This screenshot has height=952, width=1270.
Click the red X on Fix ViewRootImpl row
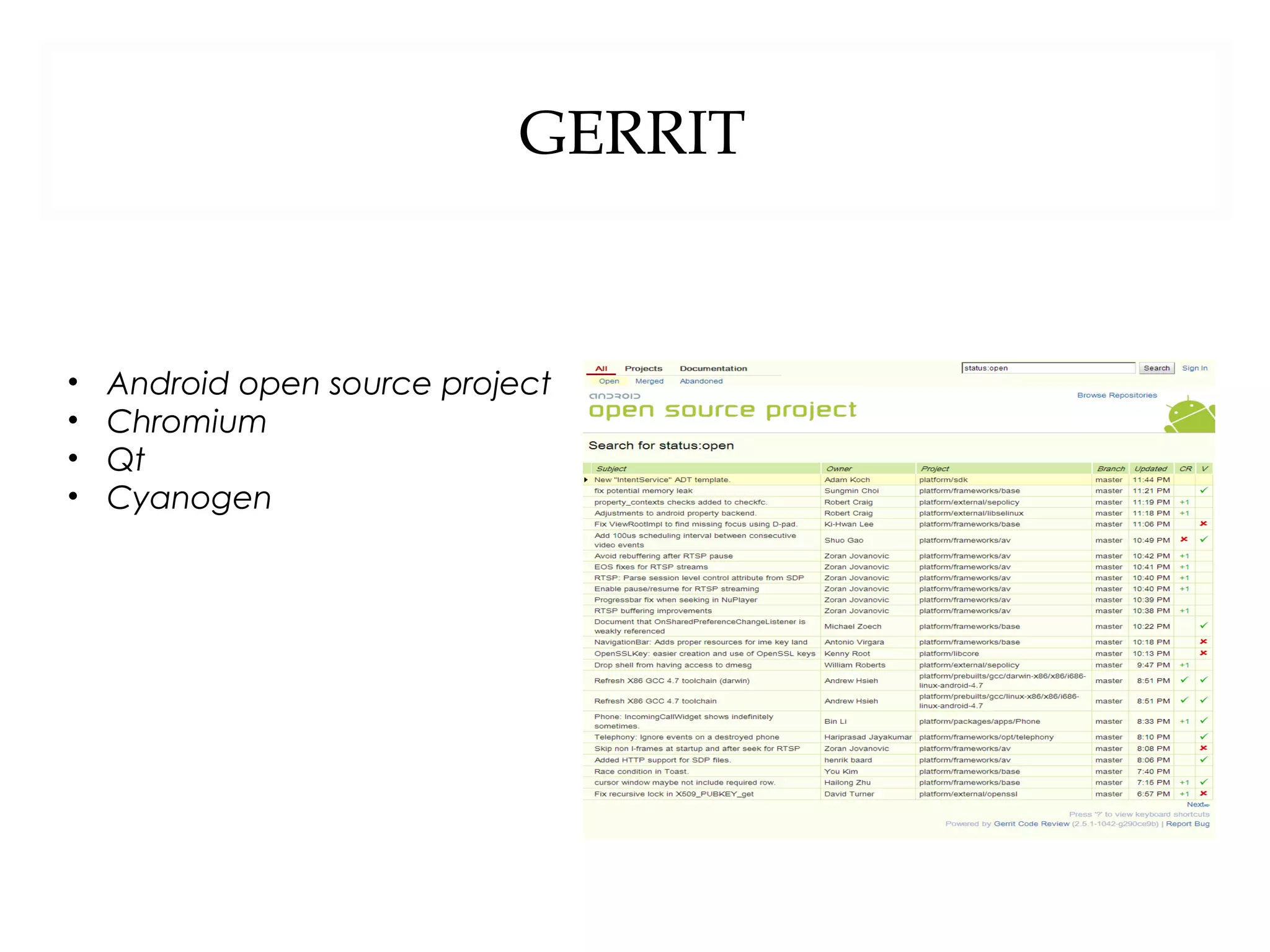click(1204, 524)
